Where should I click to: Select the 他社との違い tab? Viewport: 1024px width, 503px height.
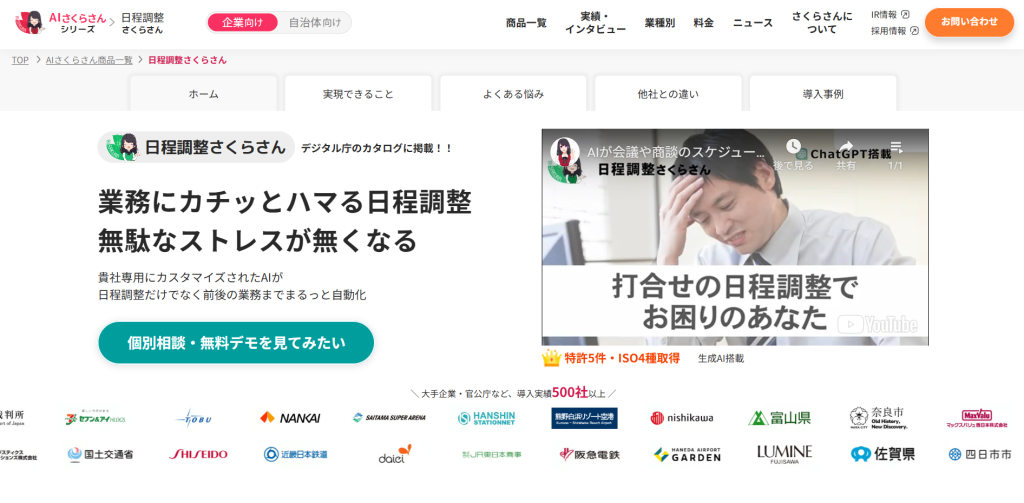click(x=668, y=93)
